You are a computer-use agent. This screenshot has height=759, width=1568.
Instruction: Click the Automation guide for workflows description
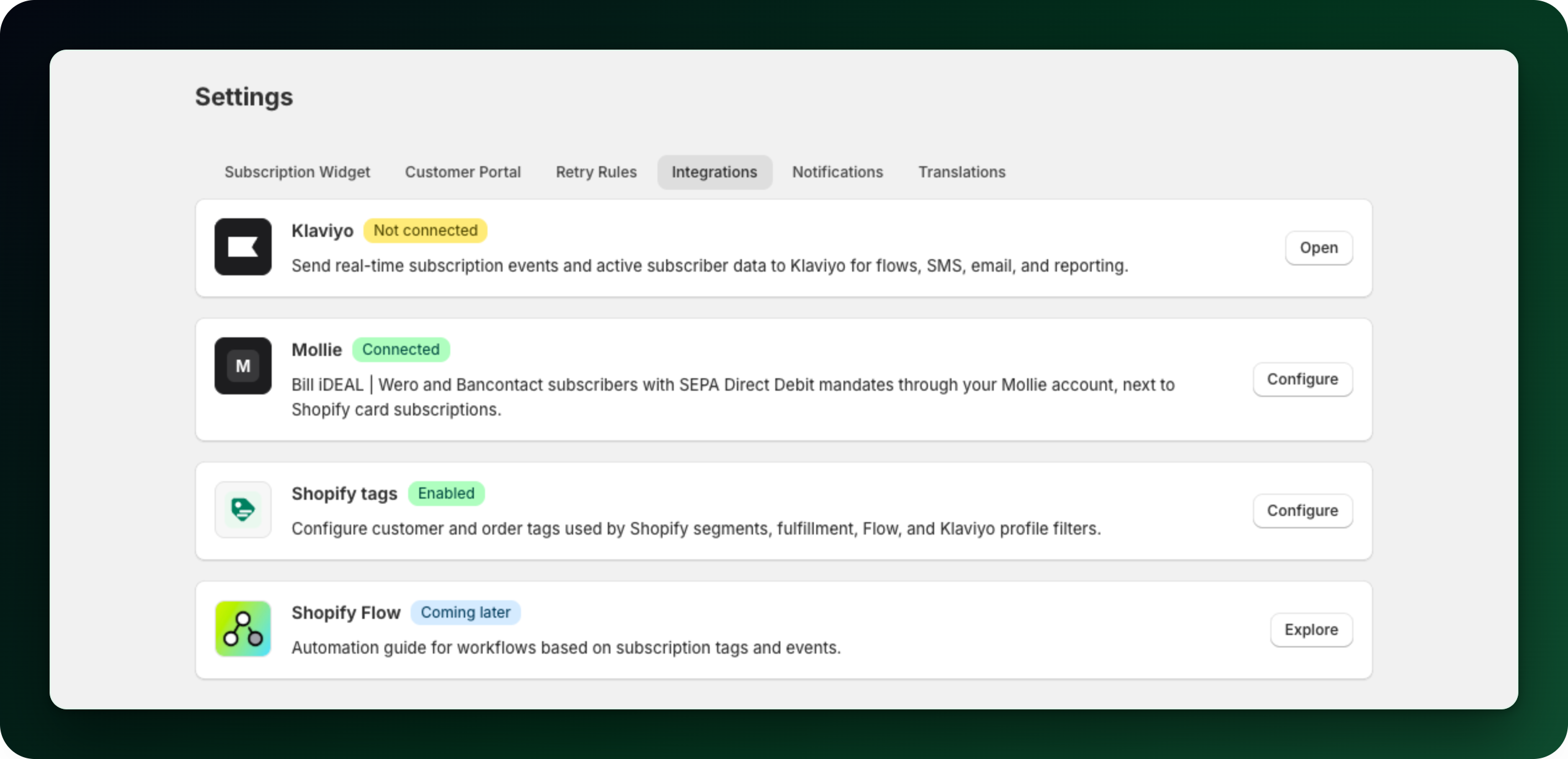[566, 648]
